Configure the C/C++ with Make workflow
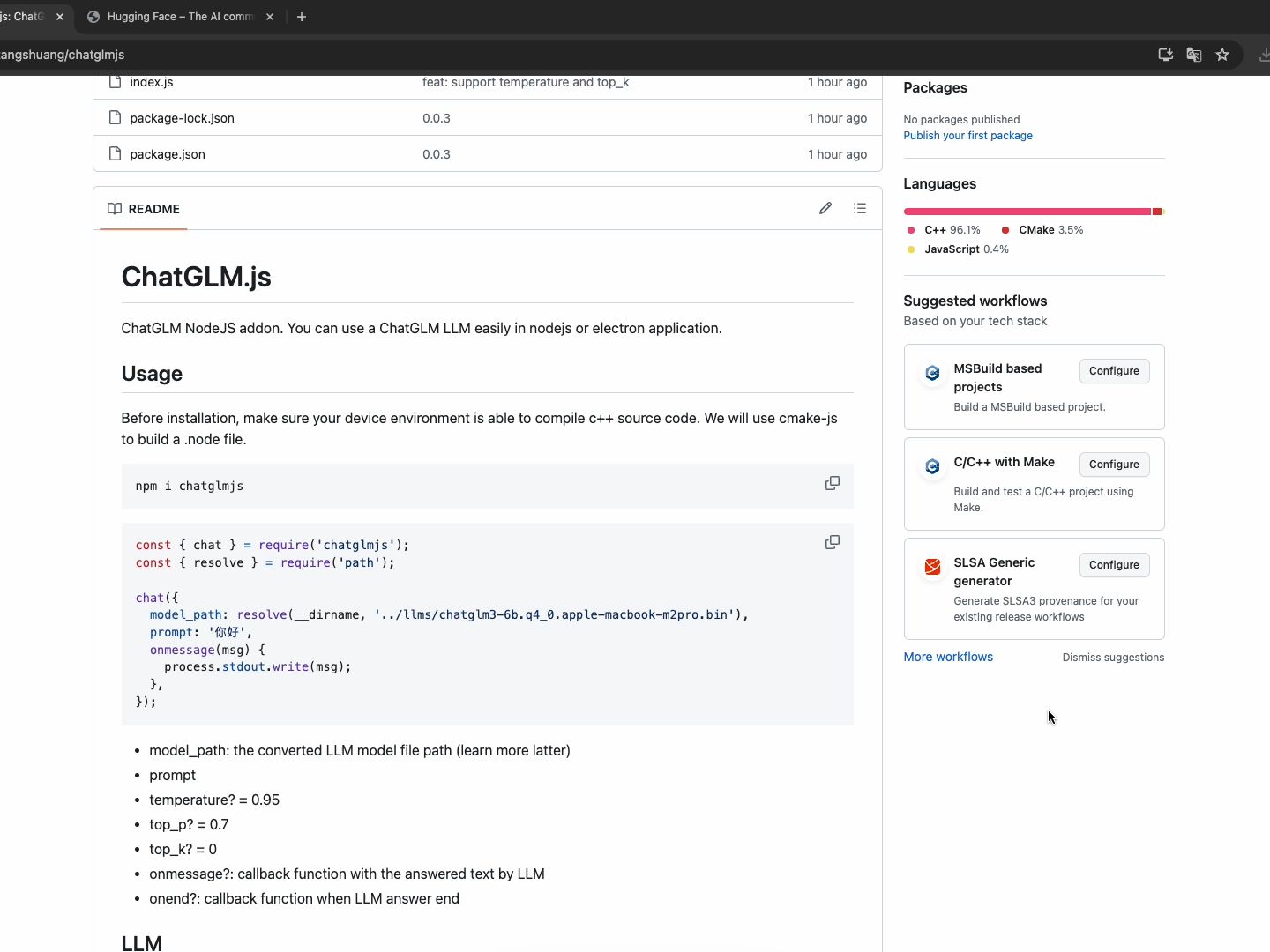Image resolution: width=1270 pixels, height=952 pixels. coord(1114,465)
